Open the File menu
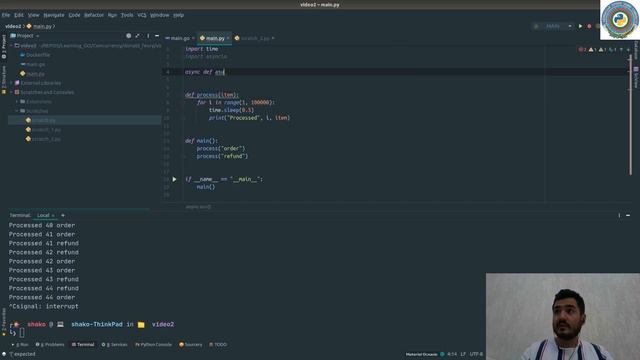Screen dimensions: 640x360 tap(6, 15)
